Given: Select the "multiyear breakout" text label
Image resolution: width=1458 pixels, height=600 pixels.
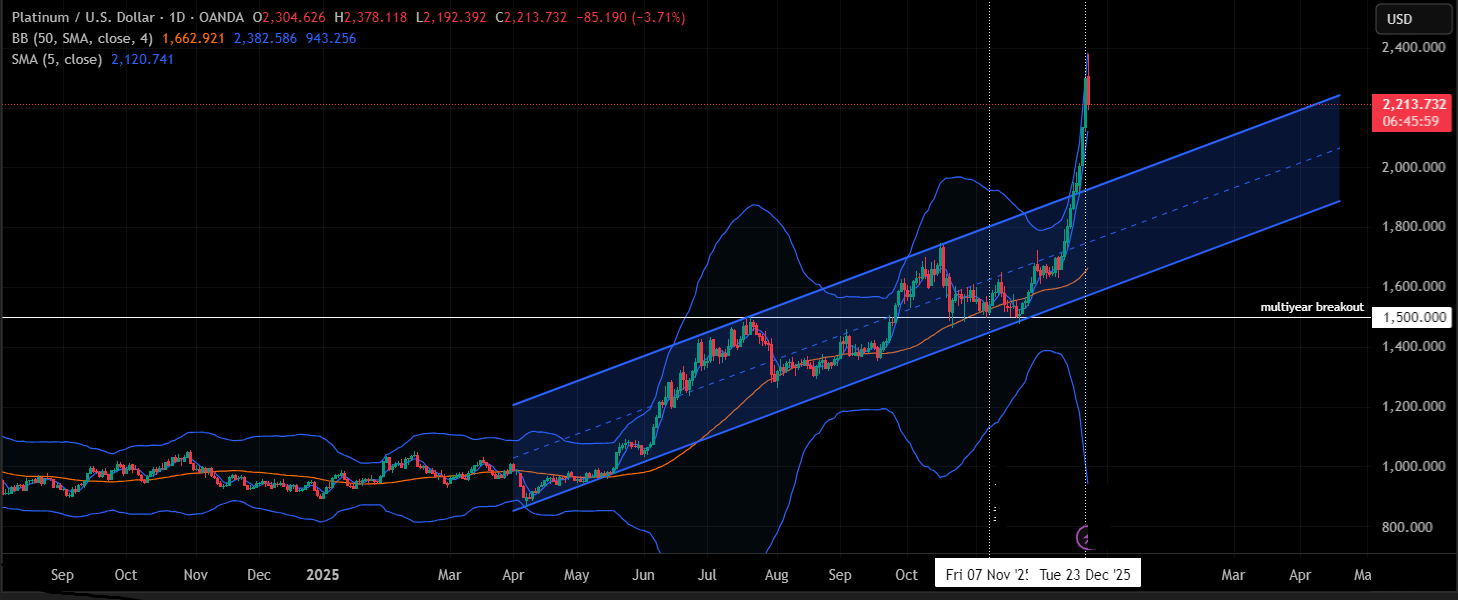Looking at the screenshot, I should (x=1312, y=308).
